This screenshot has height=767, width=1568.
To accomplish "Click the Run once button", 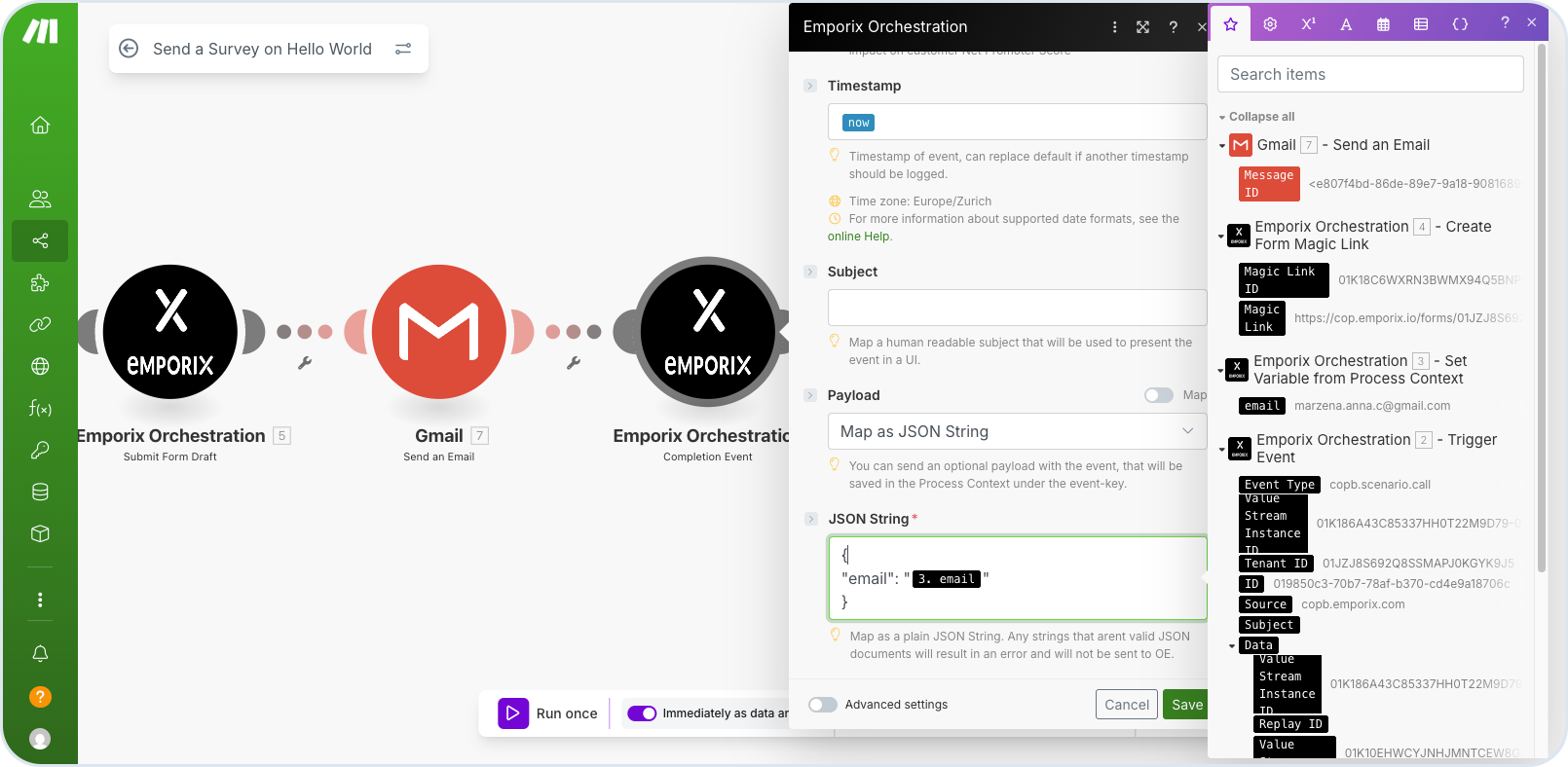I will (x=548, y=713).
